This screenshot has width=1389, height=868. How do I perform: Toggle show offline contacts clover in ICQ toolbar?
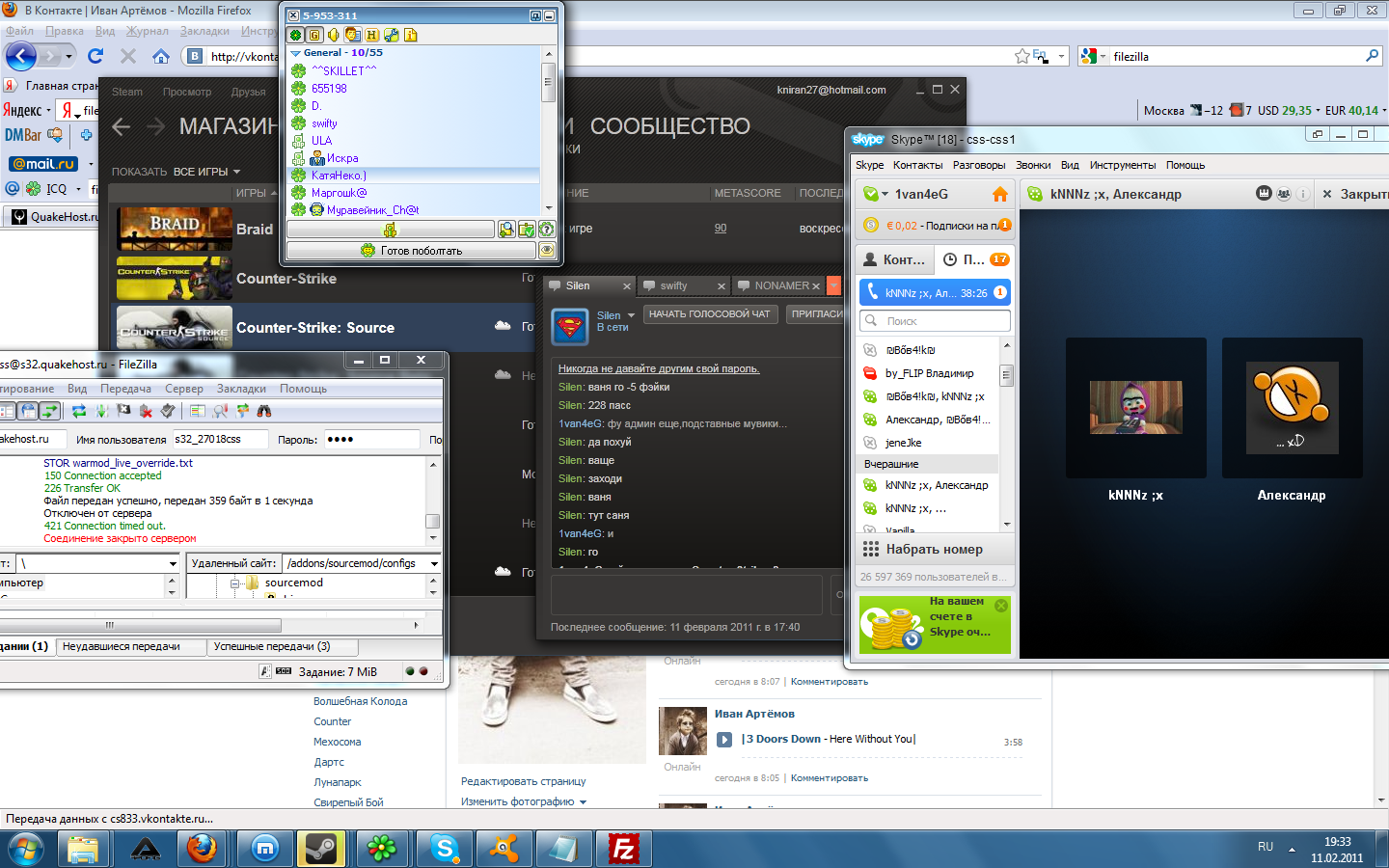click(296, 35)
